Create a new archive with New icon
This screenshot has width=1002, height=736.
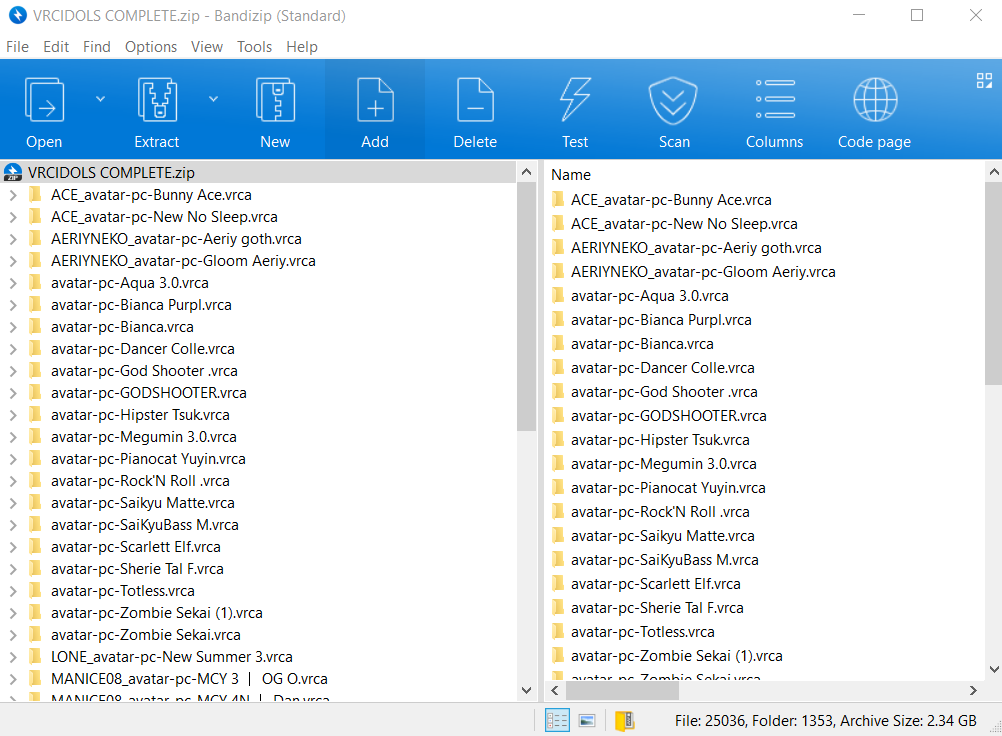[x=275, y=100]
